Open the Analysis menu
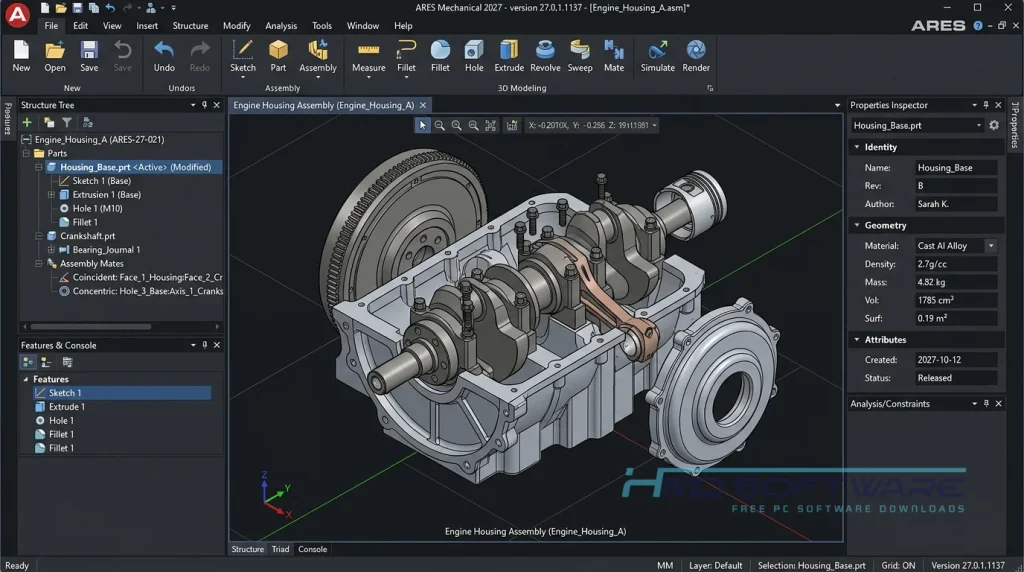Image resolution: width=1024 pixels, height=572 pixels. point(281,25)
